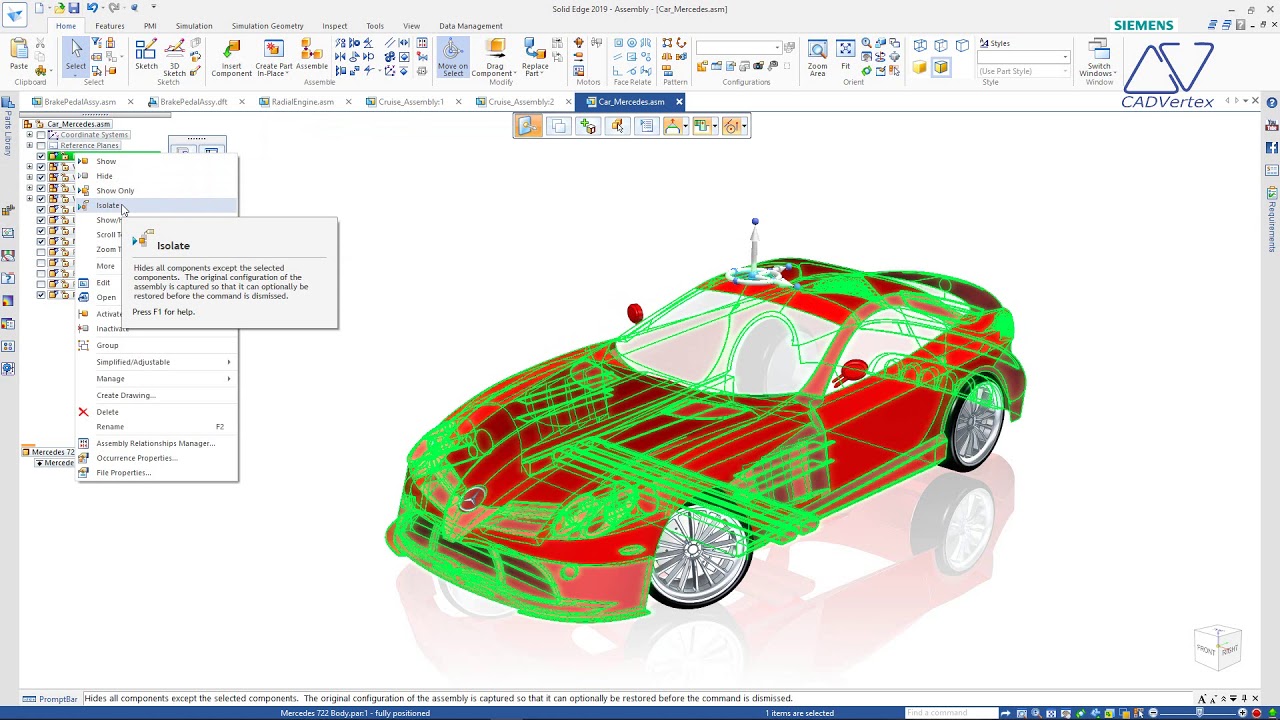
Task: Expand the Coordinate Systems tree node
Action: pyautogui.click(x=29, y=135)
